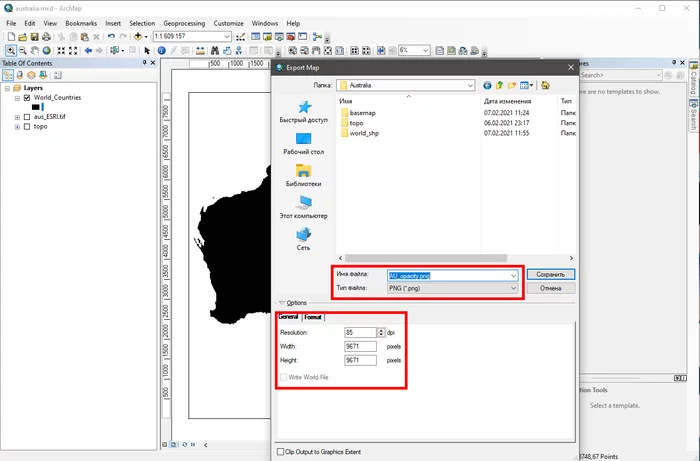
Task: Undo the last action
Action: coord(111,37)
